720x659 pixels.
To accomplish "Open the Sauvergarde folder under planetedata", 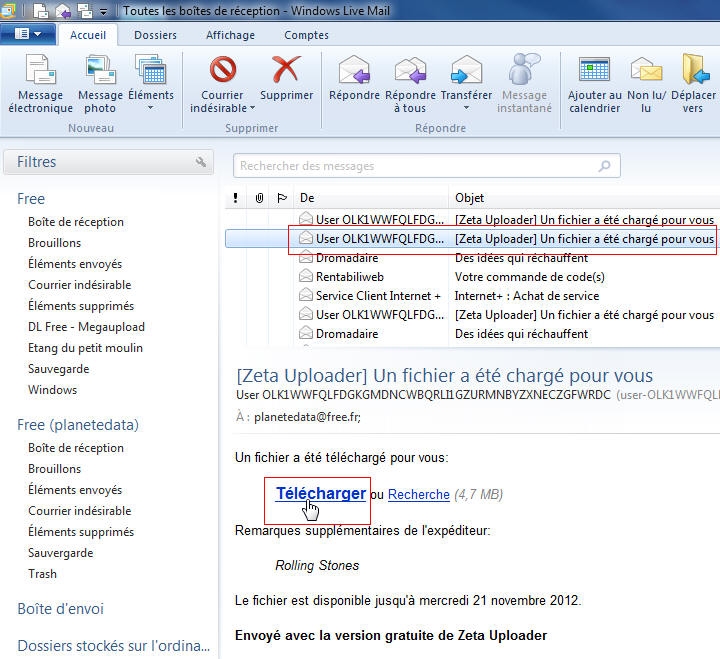I will (x=61, y=553).
